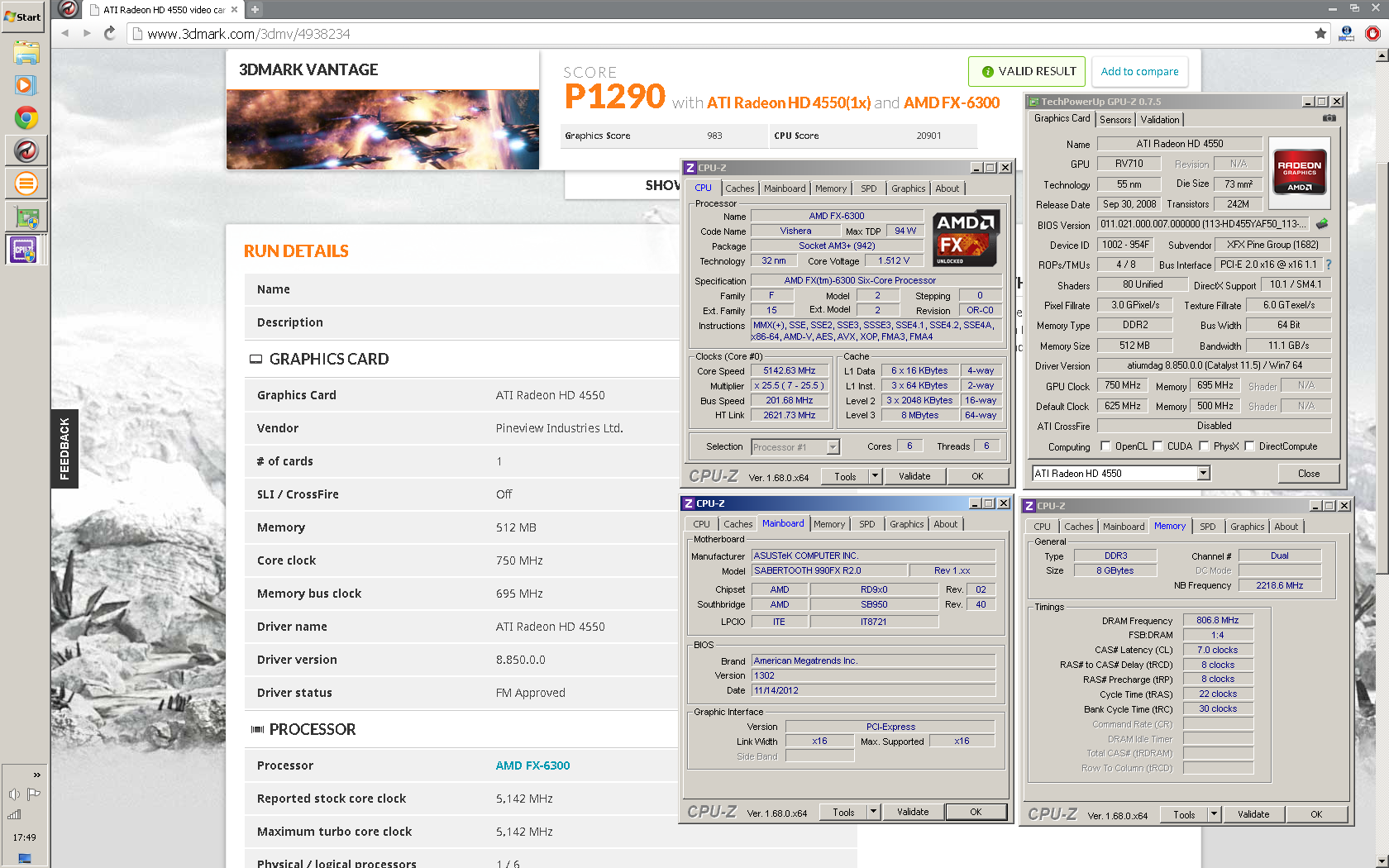This screenshot has height=868, width=1389.
Task: Open the AMD FX-6300 processor link
Action: tap(532, 765)
